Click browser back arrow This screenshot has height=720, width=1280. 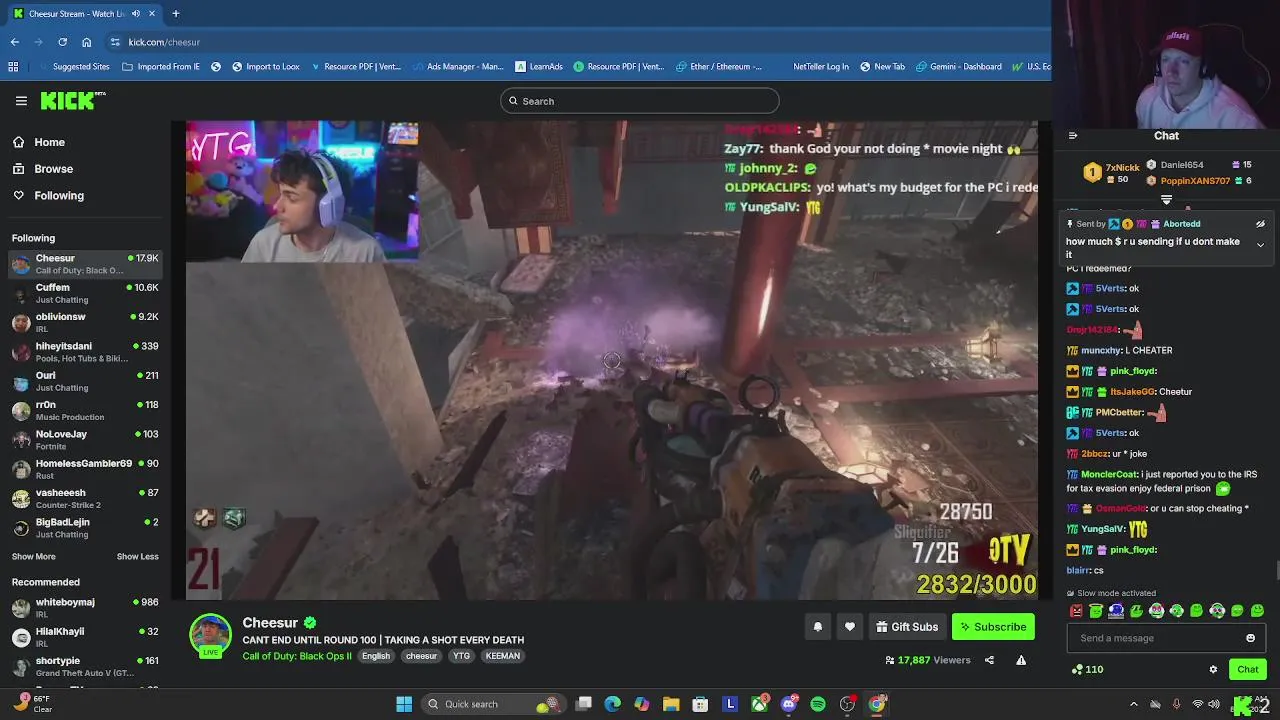point(15,42)
